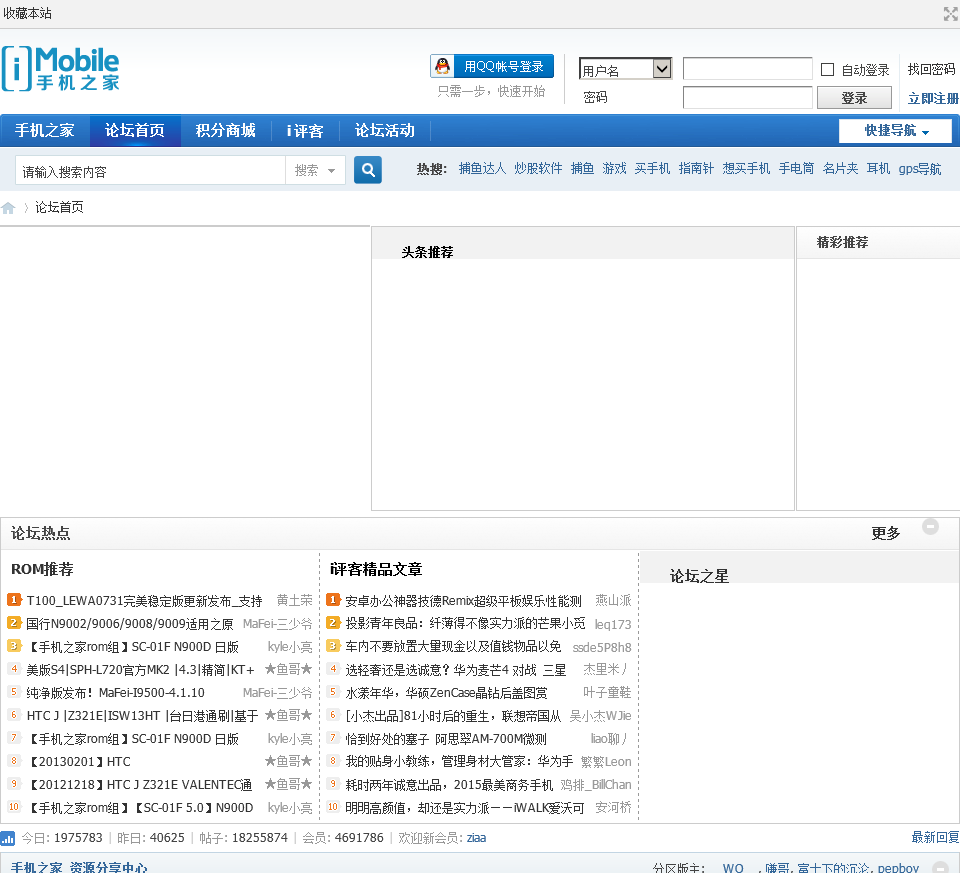
Task: Open article 耗时两年诚意出品，2015最美商务手机
Action: tap(449, 784)
